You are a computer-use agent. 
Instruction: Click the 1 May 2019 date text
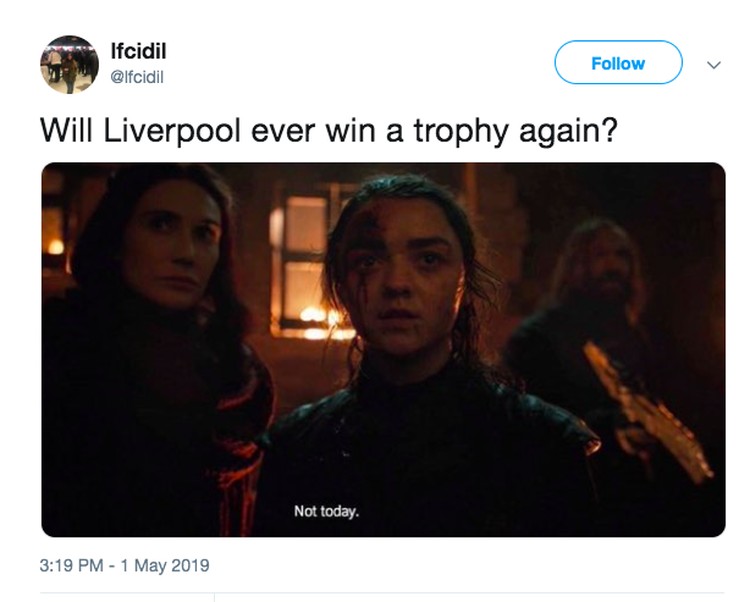165,565
